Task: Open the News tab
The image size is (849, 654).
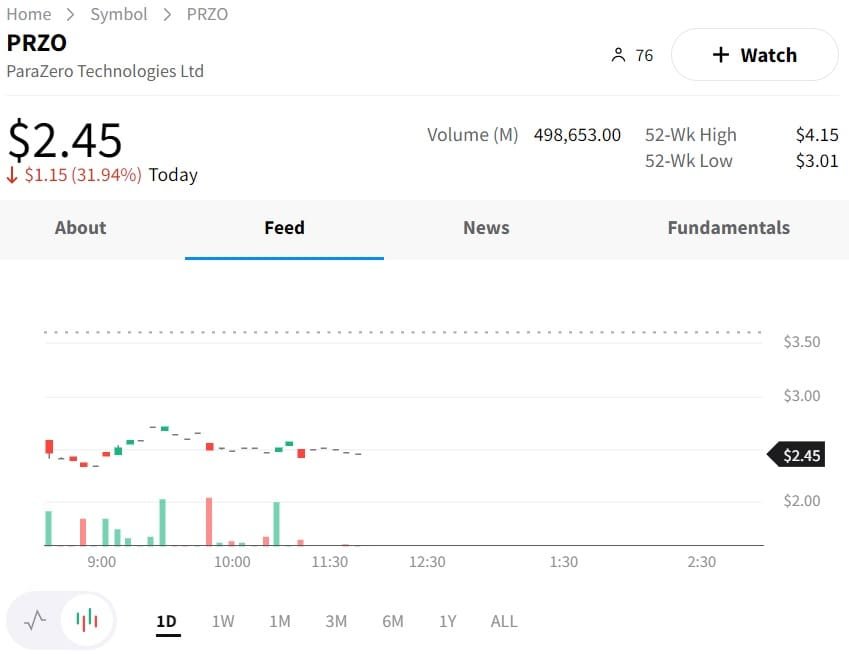Action: (x=486, y=228)
